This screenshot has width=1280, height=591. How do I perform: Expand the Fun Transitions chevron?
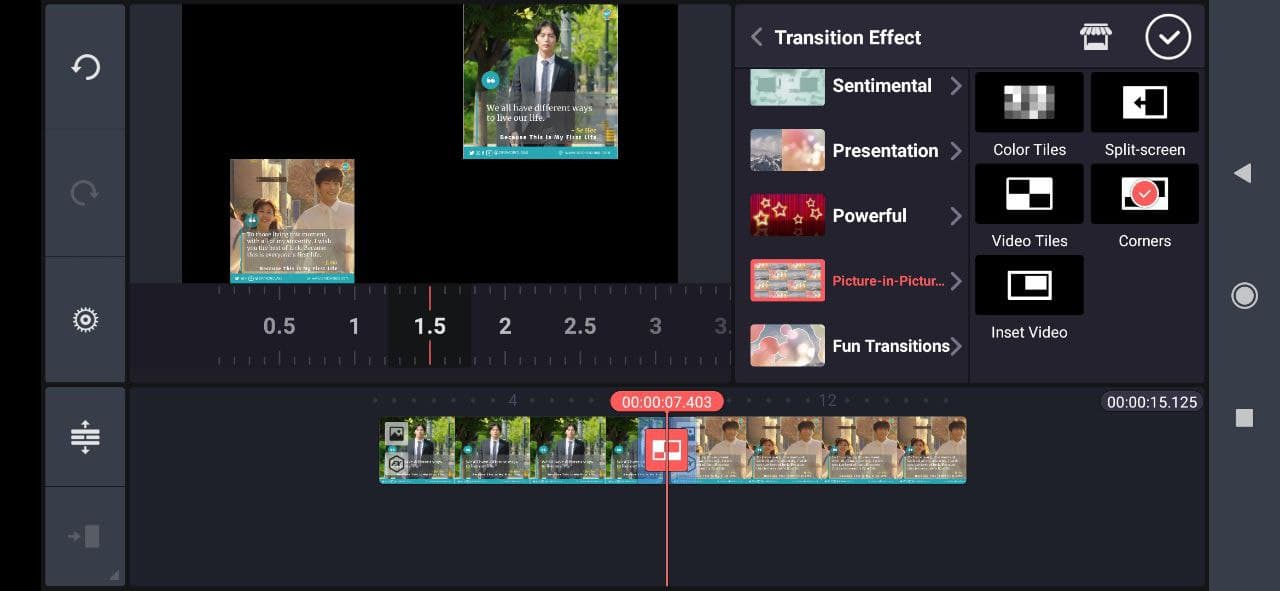(x=957, y=346)
